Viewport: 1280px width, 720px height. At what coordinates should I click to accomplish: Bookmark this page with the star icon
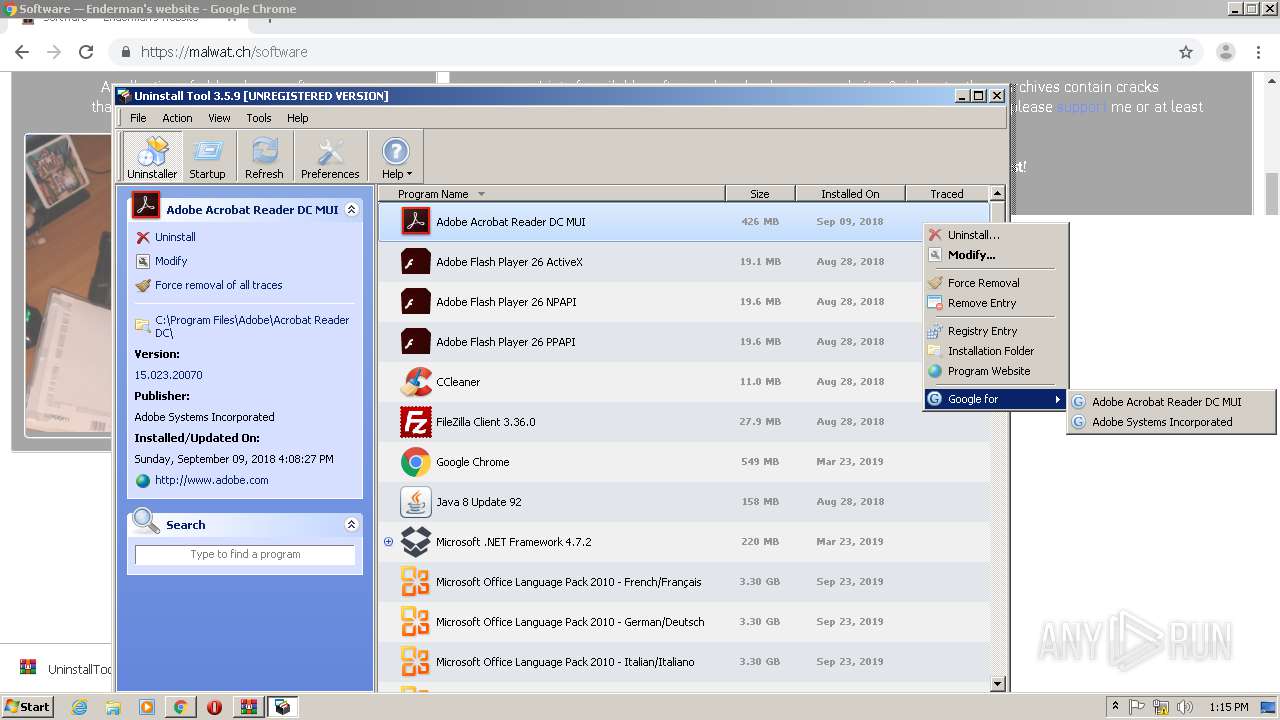[1186, 52]
